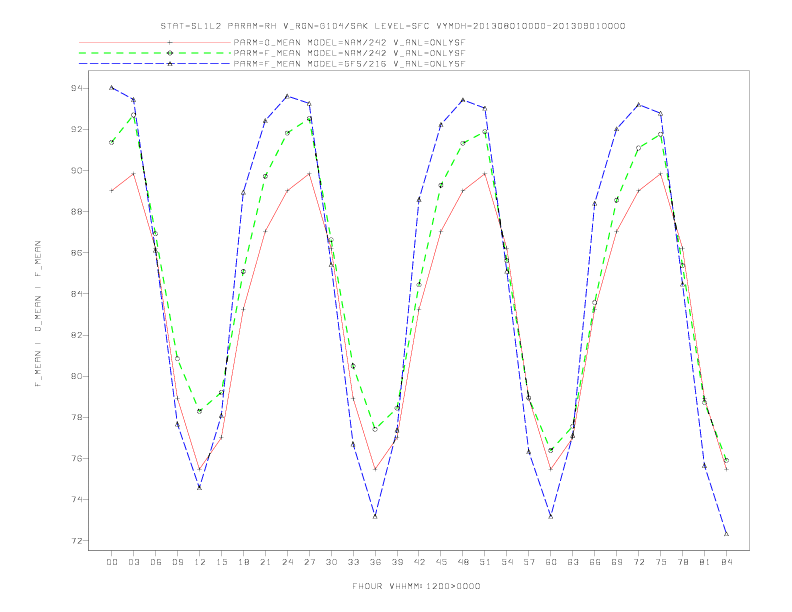The width and height of the screenshot is (792, 612).
Task: Click the chart title starting STAT=SL1L2 PARAM=RH
Action: [x=392, y=26]
